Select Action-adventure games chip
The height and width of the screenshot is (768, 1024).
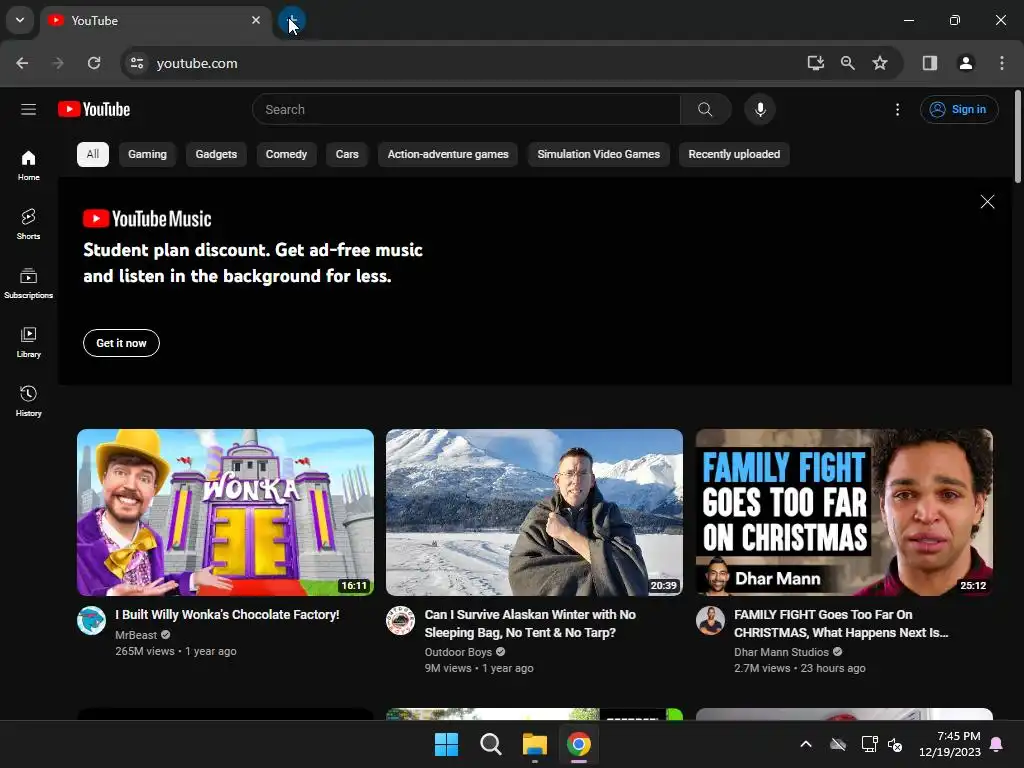pos(448,154)
